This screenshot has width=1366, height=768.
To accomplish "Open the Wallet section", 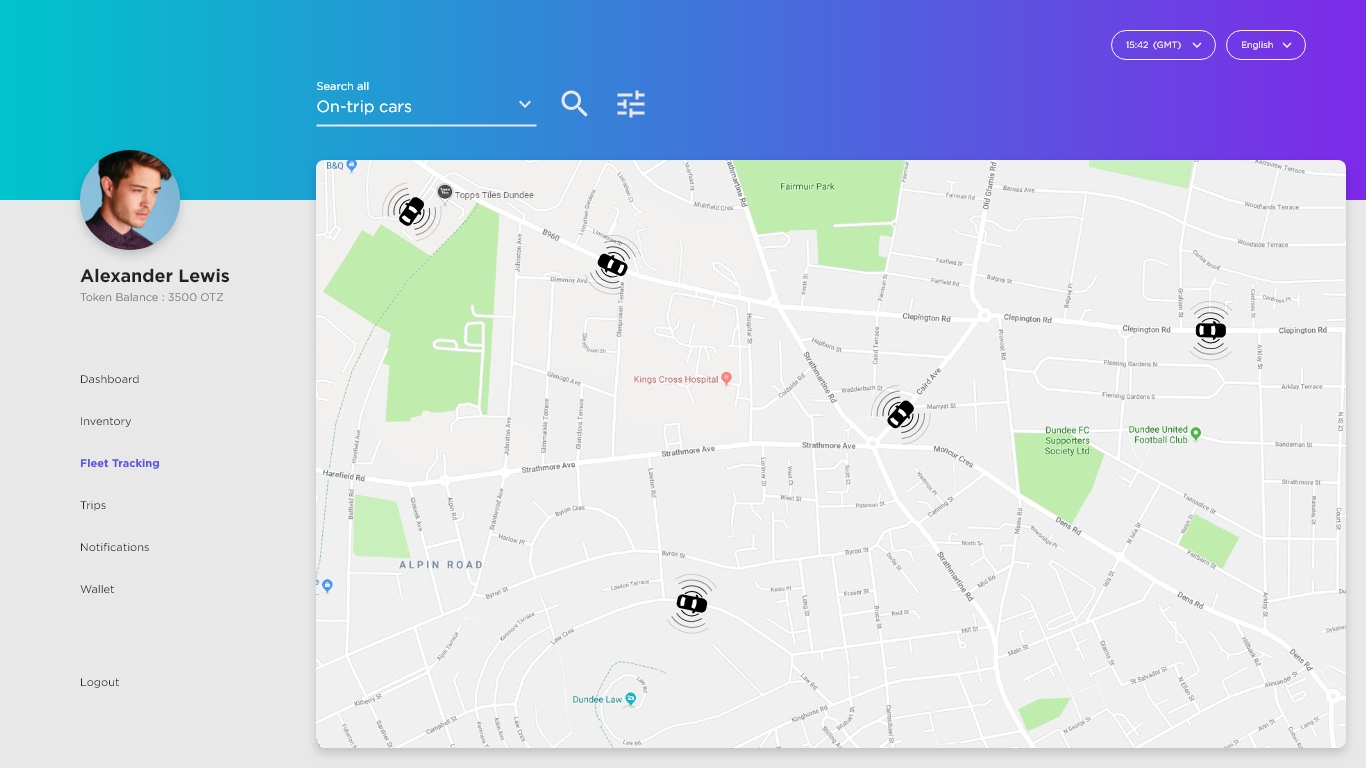I will click(x=97, y=589).
